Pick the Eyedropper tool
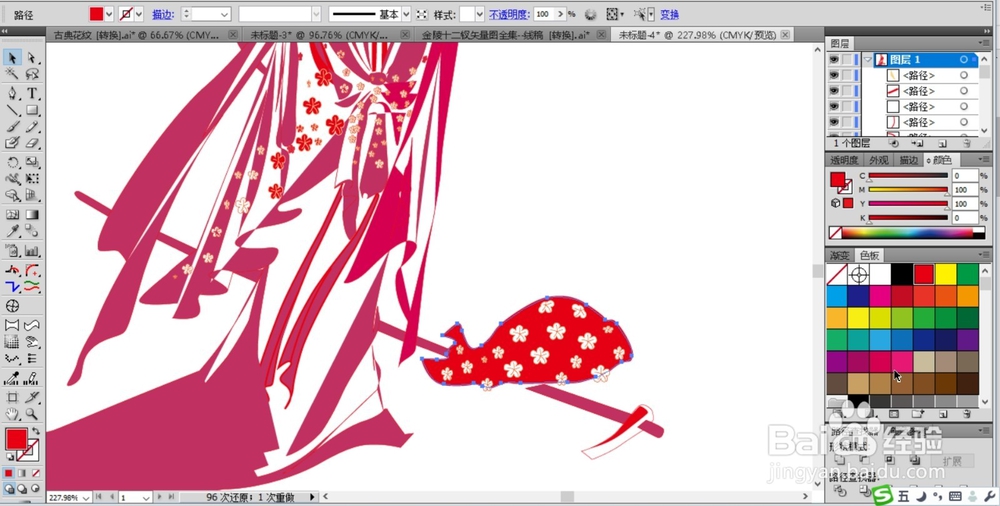This screenshot has height=506, width=1000. pyautogui.click(x=12, y=232)
